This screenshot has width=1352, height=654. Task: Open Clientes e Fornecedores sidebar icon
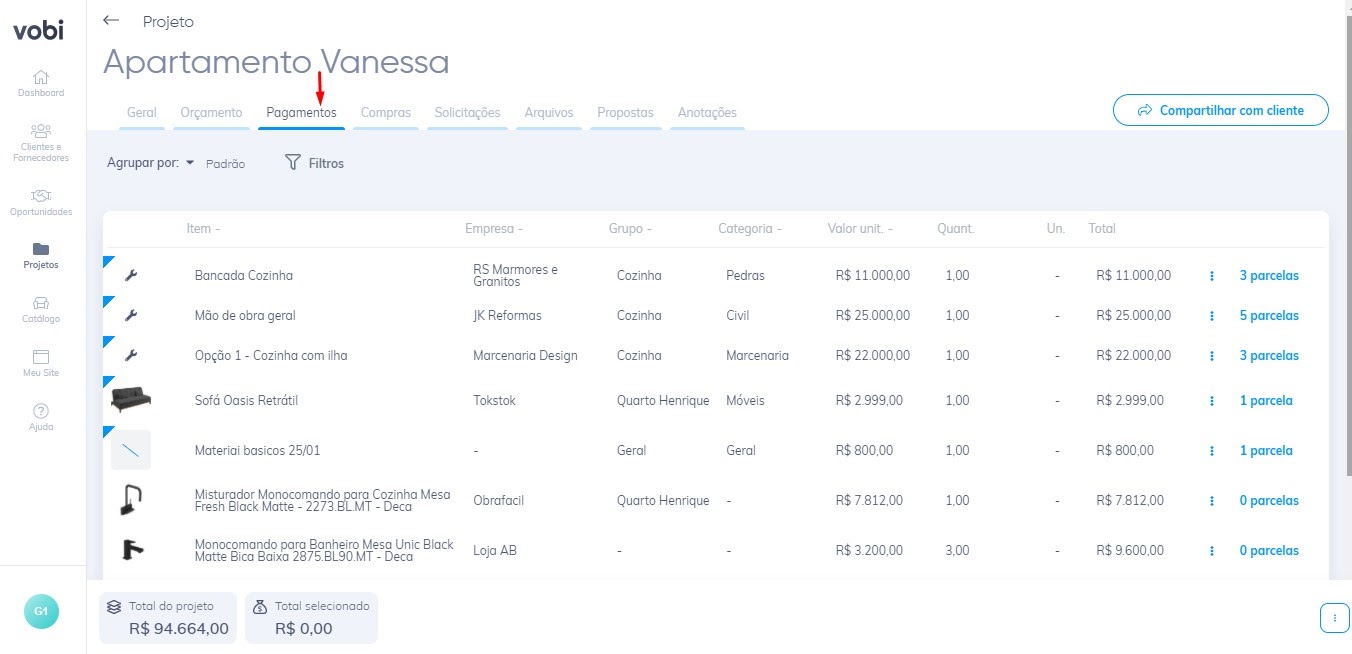(41, 131)
